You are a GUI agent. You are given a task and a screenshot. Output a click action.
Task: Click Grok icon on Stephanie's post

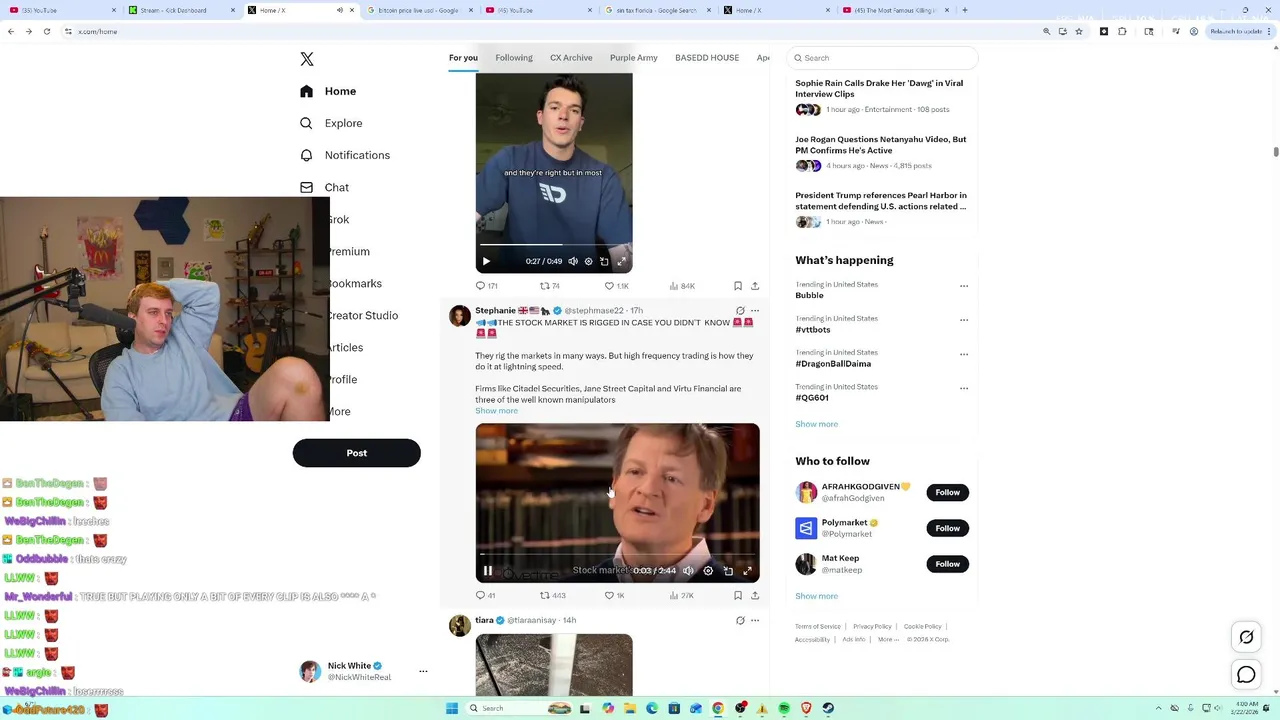click(x=740, y=311)
